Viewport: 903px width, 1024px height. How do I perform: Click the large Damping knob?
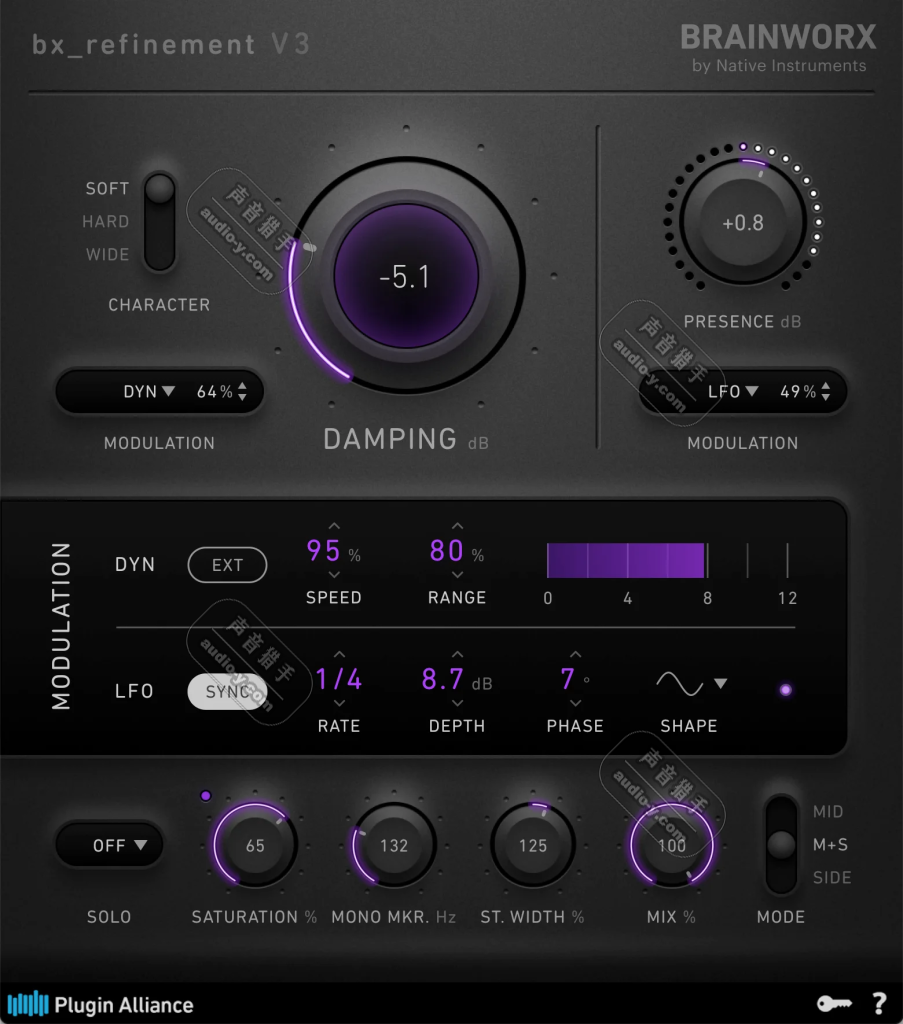click(405, 277)
